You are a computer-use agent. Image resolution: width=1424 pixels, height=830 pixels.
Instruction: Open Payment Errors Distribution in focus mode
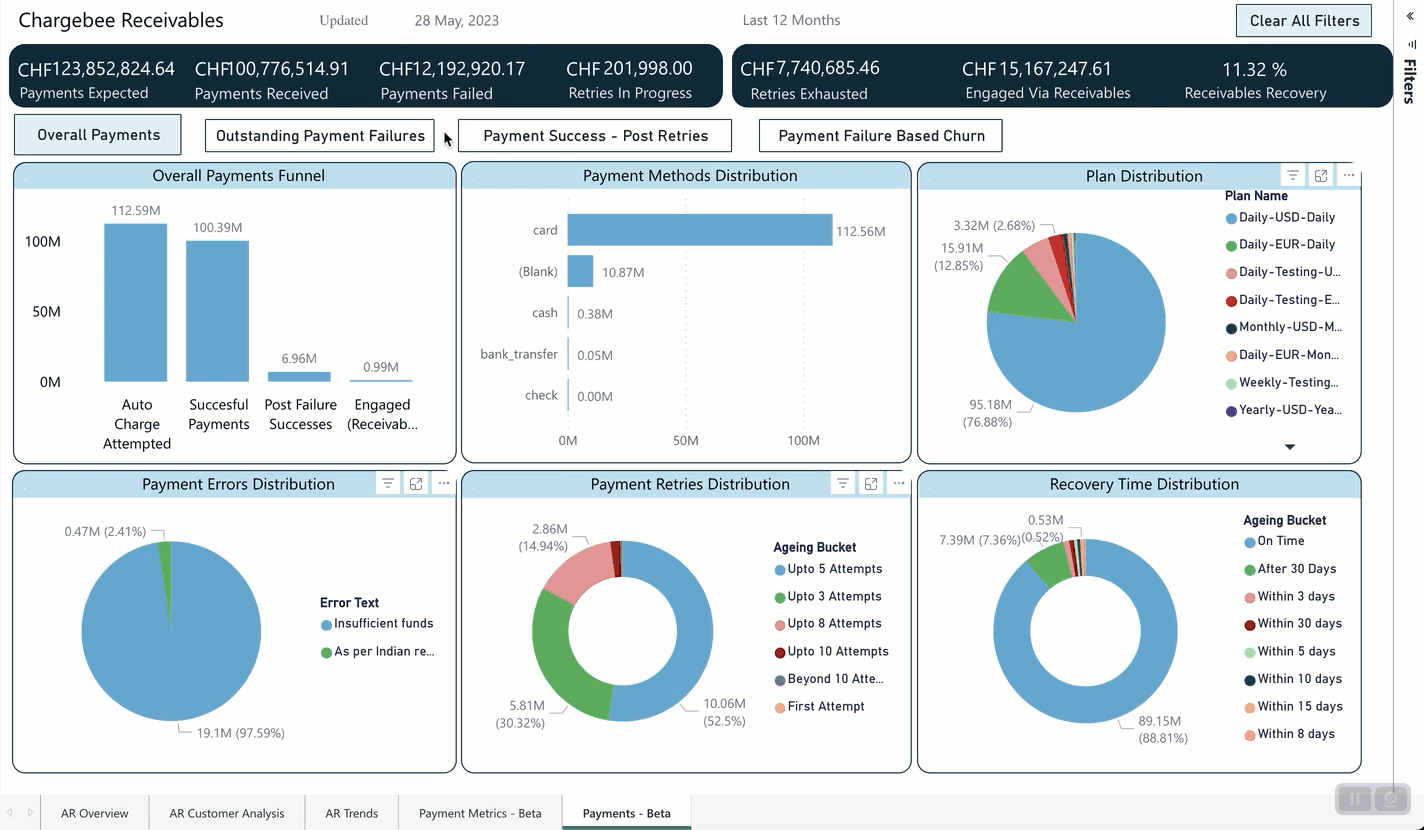416,483
